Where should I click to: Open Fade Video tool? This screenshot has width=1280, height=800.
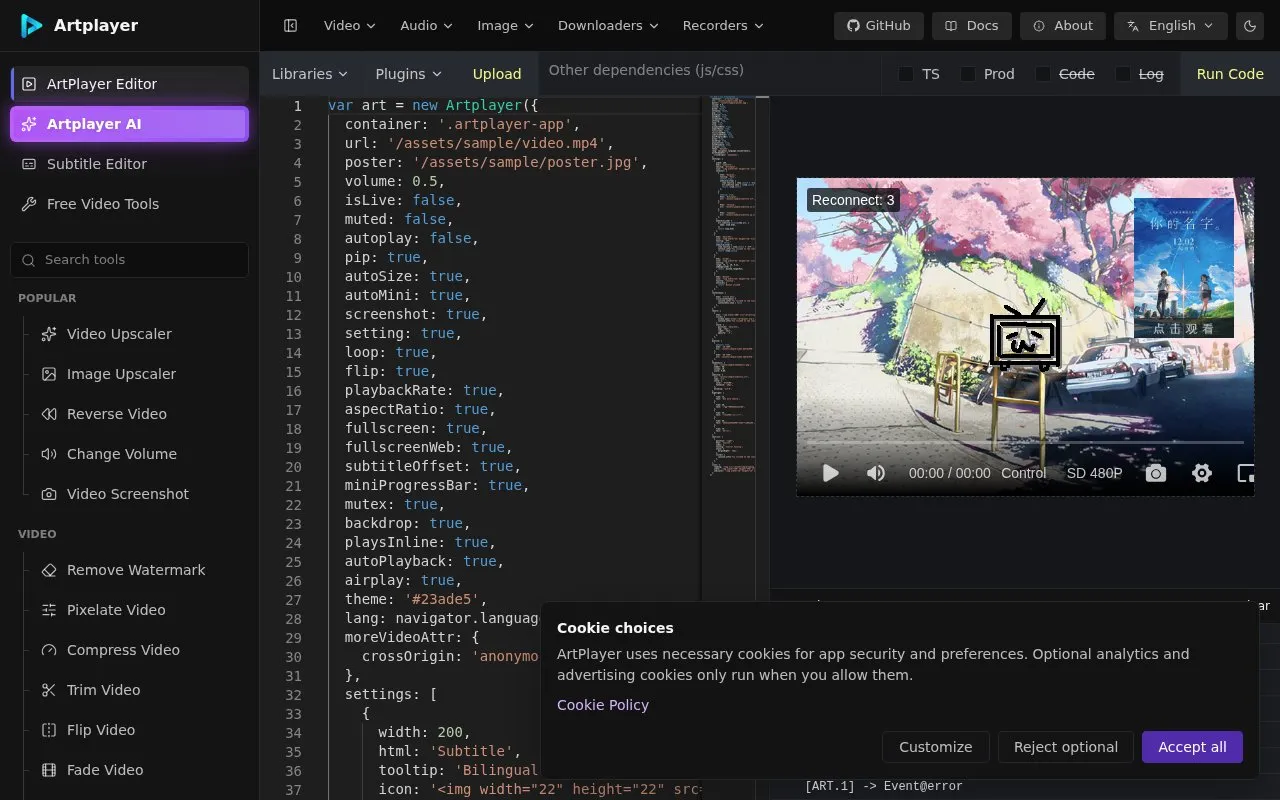(104, 770)
